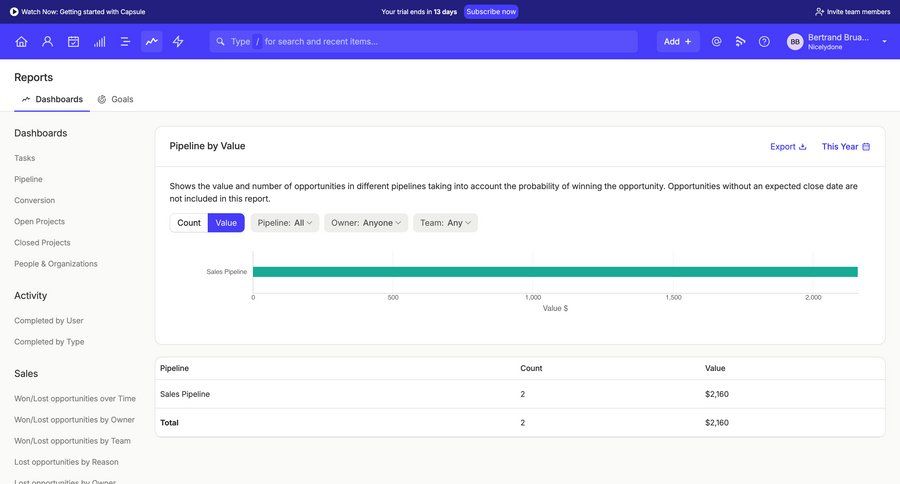The image size is (900, 484).
Task: Open the Projects list icon
Action: 125,41
